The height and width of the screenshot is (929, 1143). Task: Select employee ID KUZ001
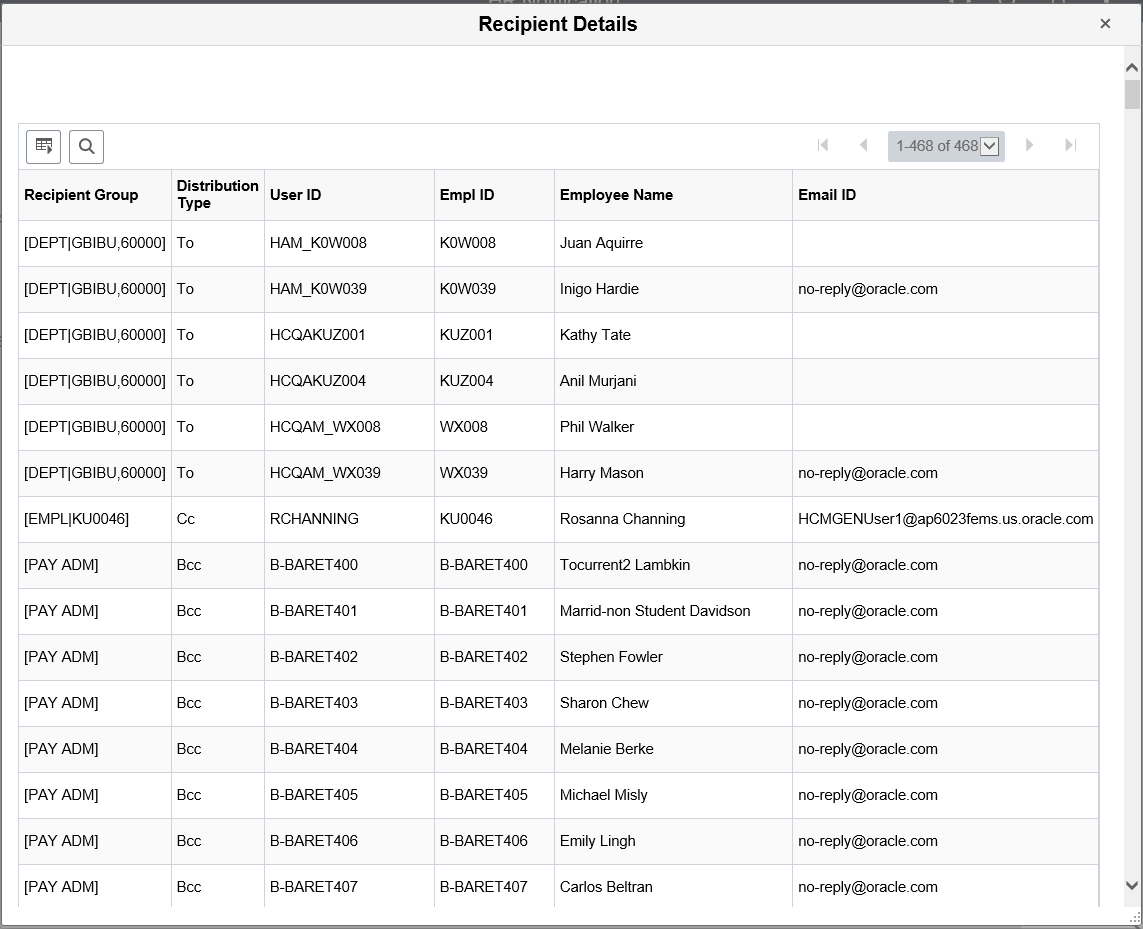pos(466,335)
